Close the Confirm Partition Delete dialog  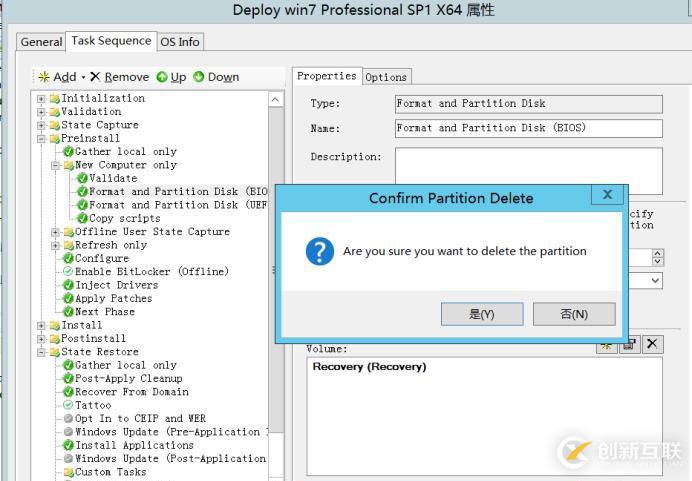point(606,195)
